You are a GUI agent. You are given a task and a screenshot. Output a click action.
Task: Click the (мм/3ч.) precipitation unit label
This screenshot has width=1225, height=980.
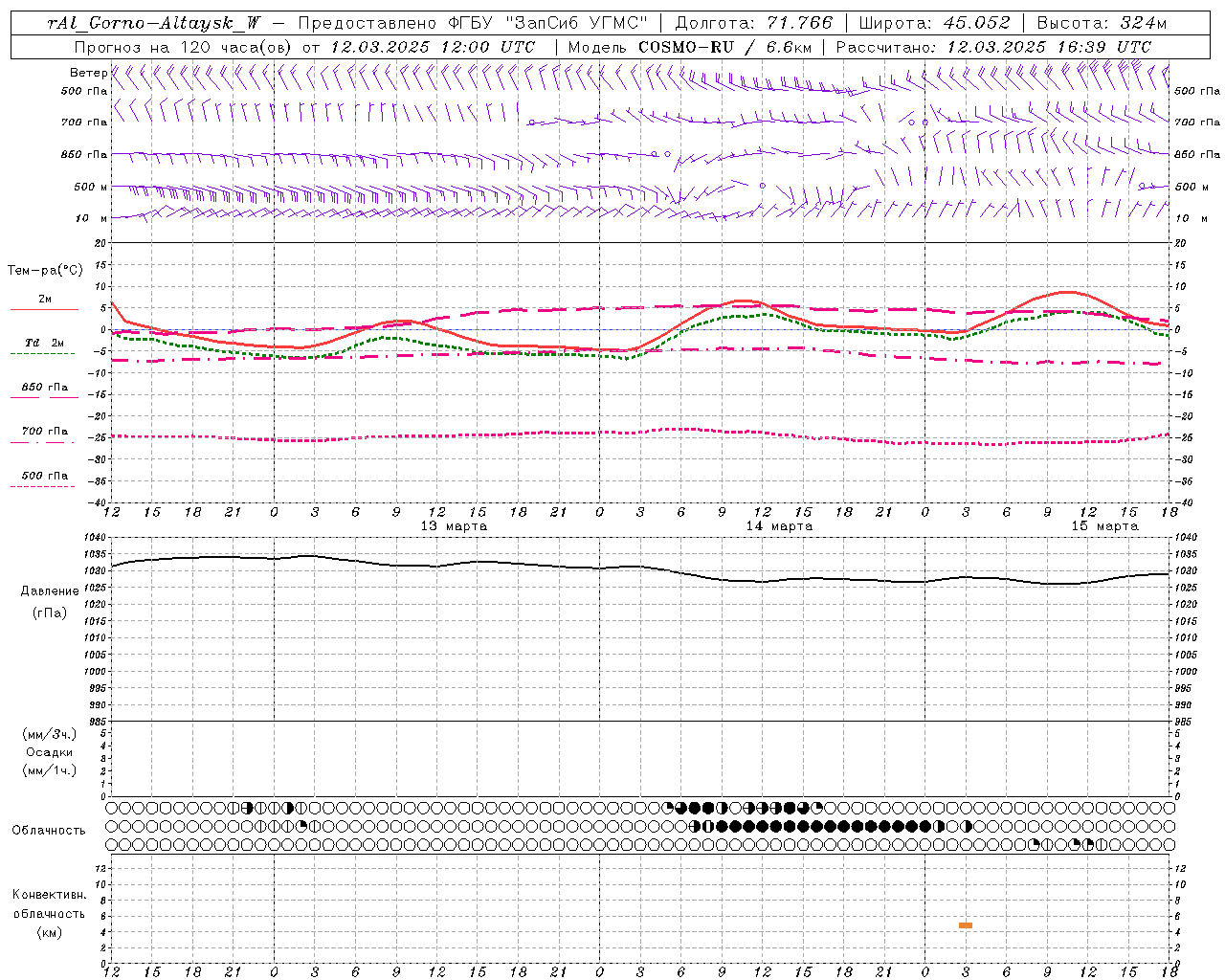click(x=50, y=734)
